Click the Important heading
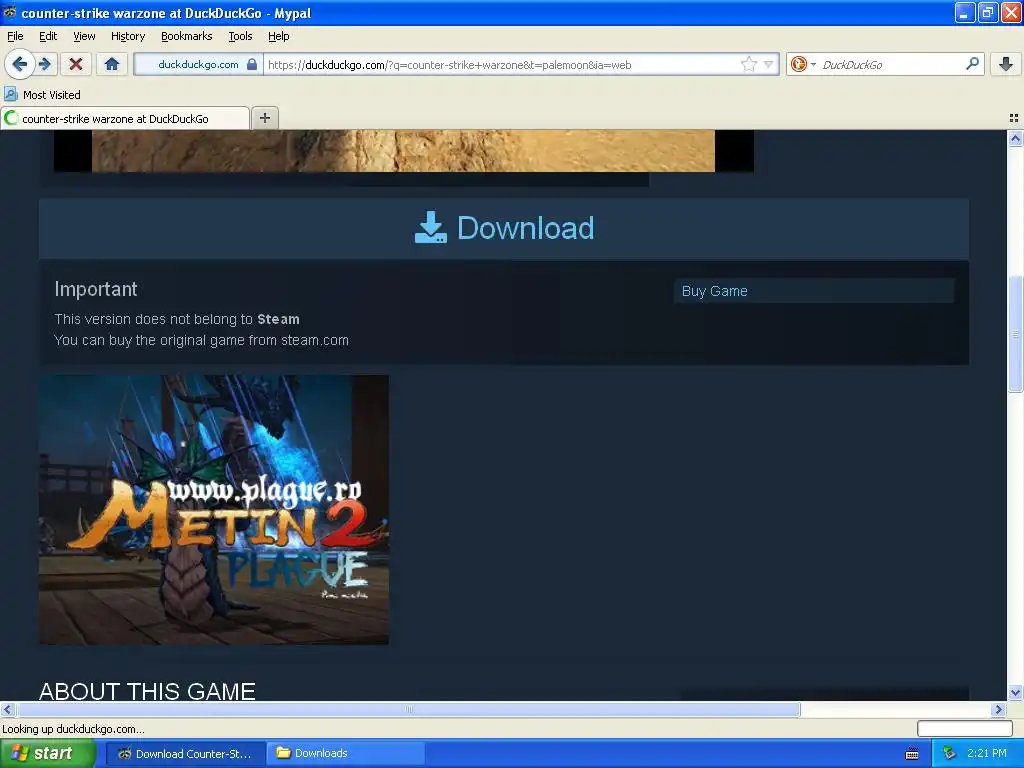Image resolution: width=1024 pixels, height=768 pixels. (x=96, y=289)
